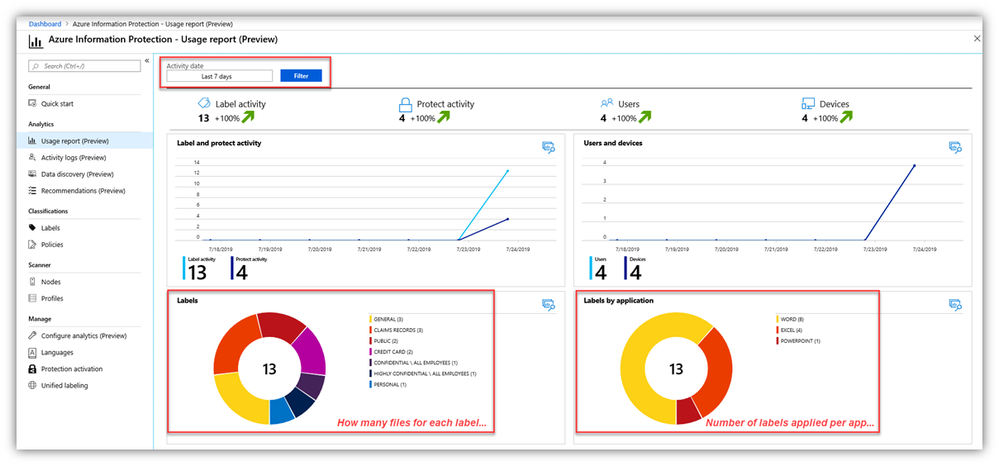Screen dimensions: 999x466
Task: Click HIGHLY CONFIDENTIAL \ ALL EMPLOYEES (1) legend
Action: (x=422, y=374)
